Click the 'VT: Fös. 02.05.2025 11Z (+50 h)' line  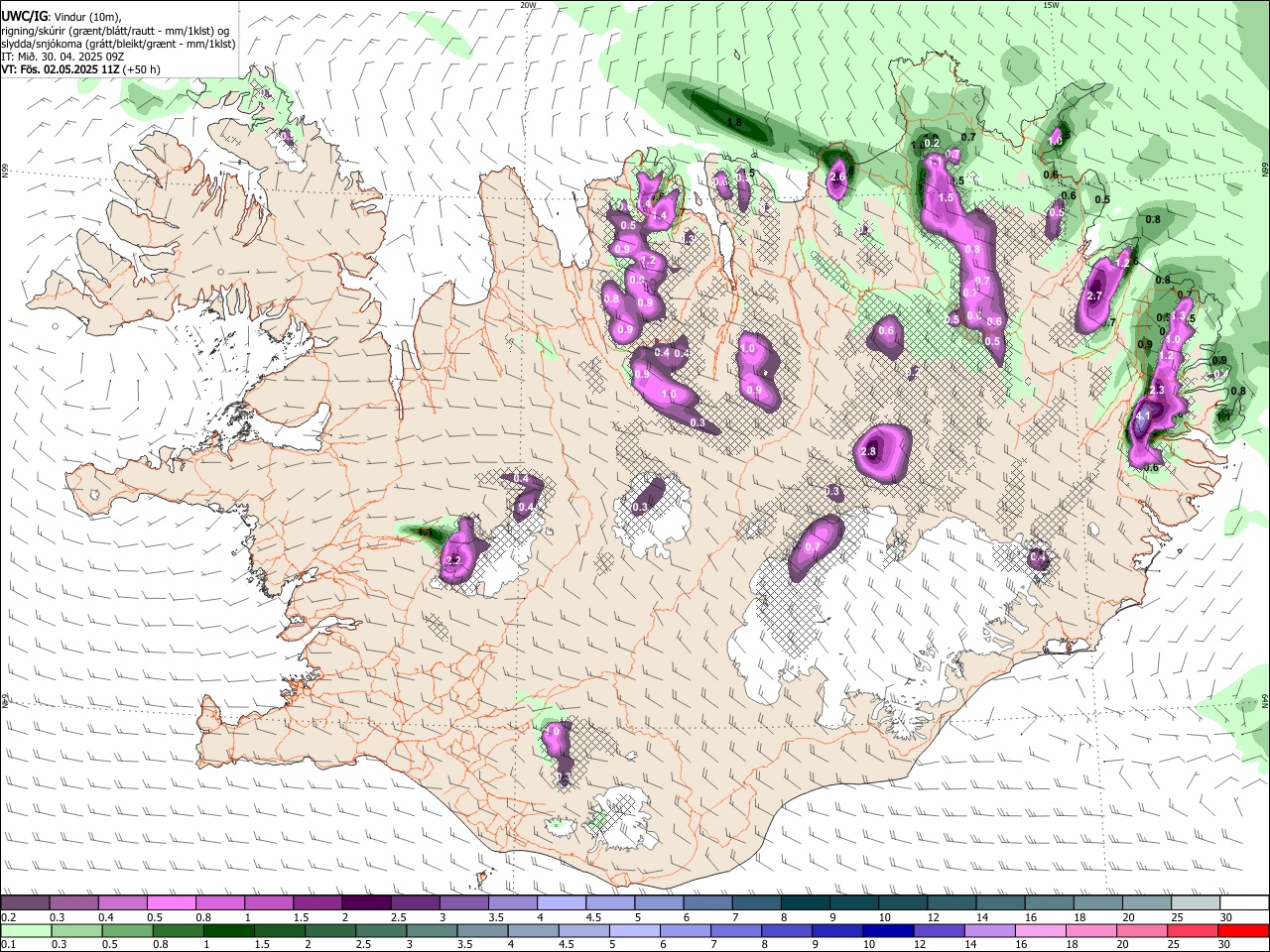tap(81, 69)
